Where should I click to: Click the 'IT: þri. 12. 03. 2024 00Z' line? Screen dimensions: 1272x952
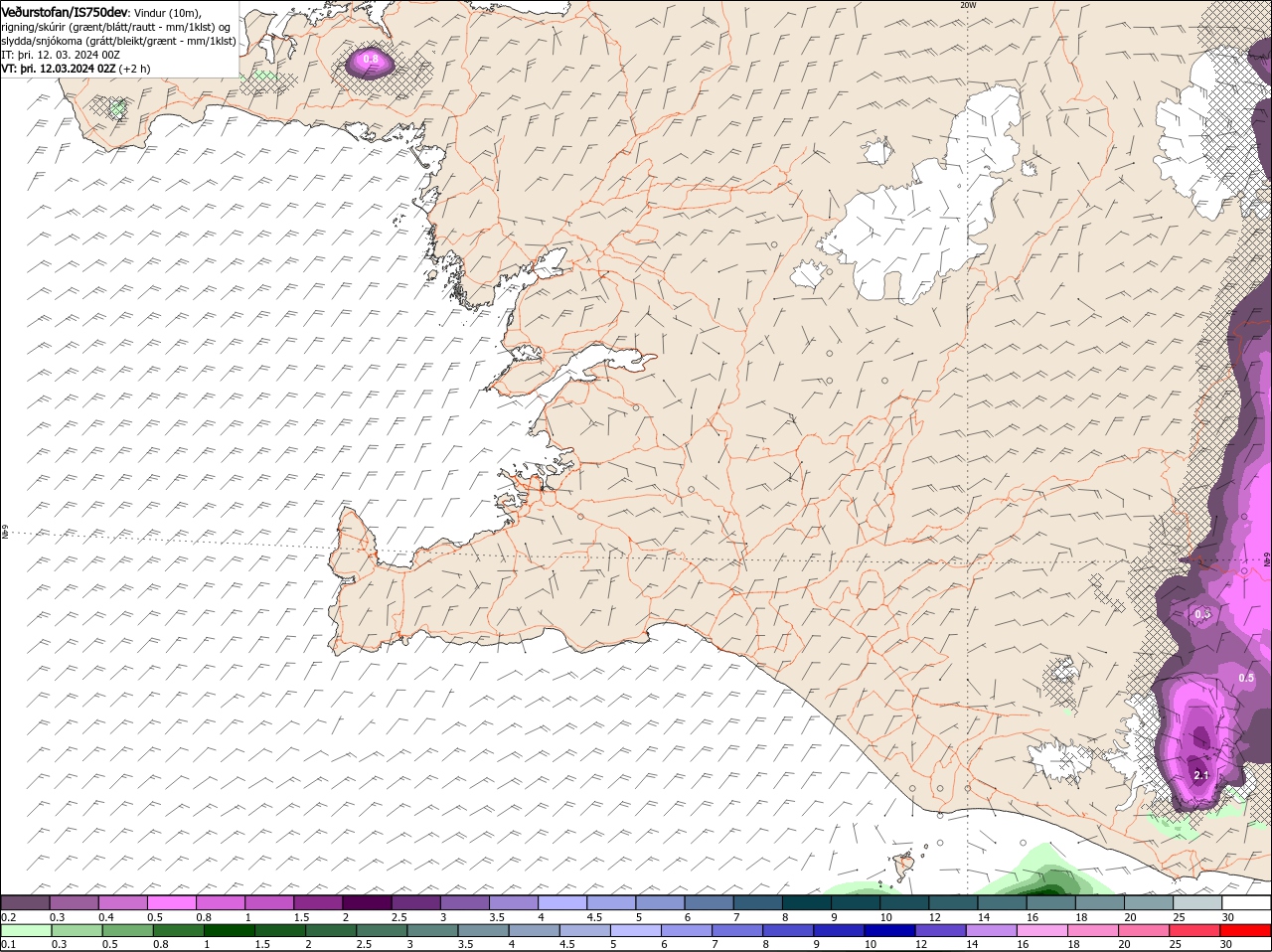[x=62, y=55]
